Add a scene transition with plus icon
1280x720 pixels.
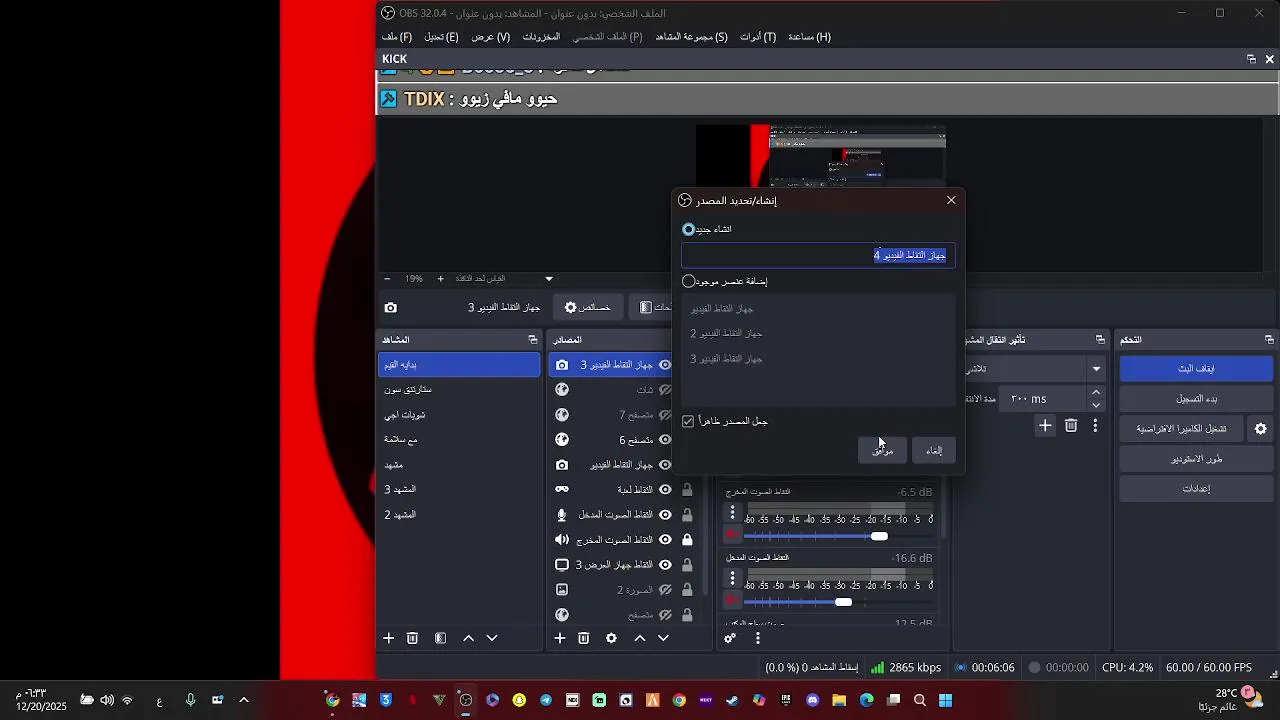click(1045, 426)
